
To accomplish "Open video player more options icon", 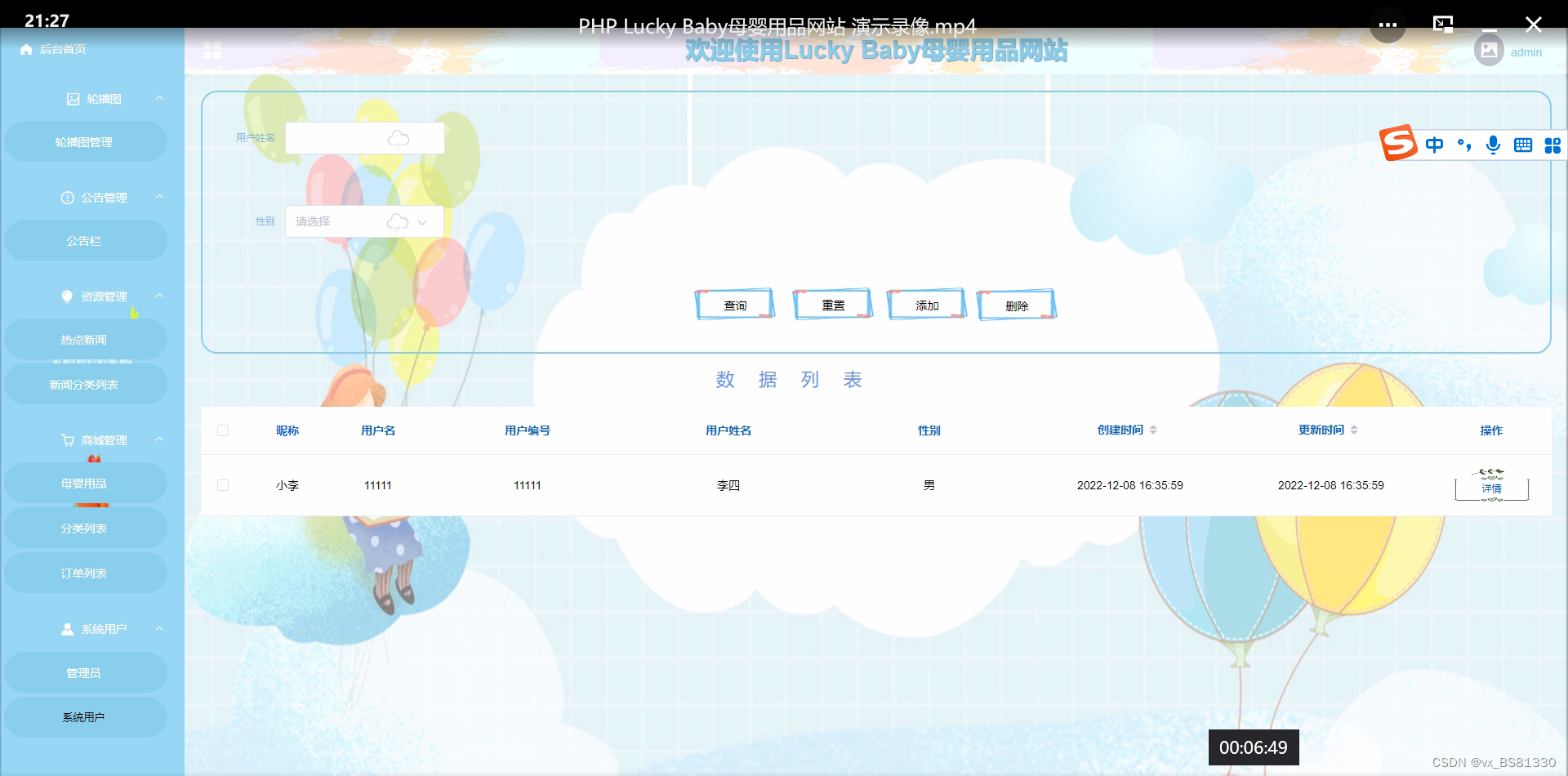I will (1388, 25).
